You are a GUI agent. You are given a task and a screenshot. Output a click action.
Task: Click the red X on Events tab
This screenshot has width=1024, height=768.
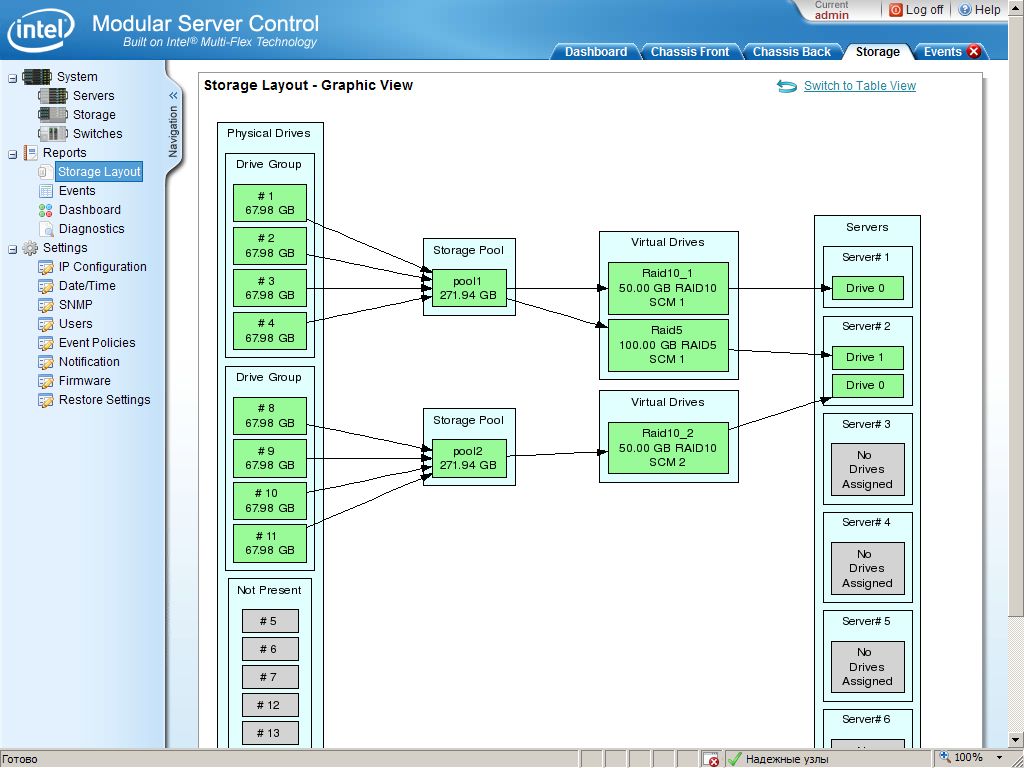974,52
